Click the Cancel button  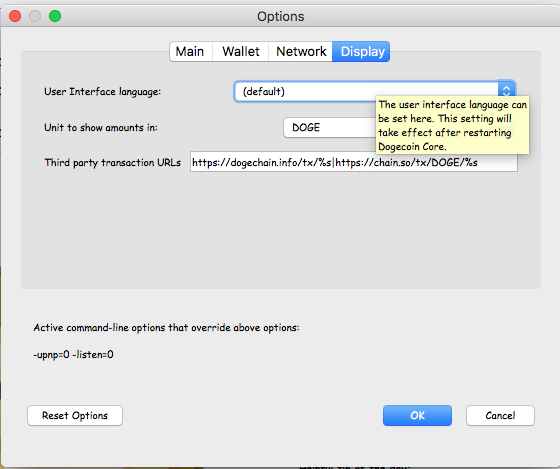(500, 415)
